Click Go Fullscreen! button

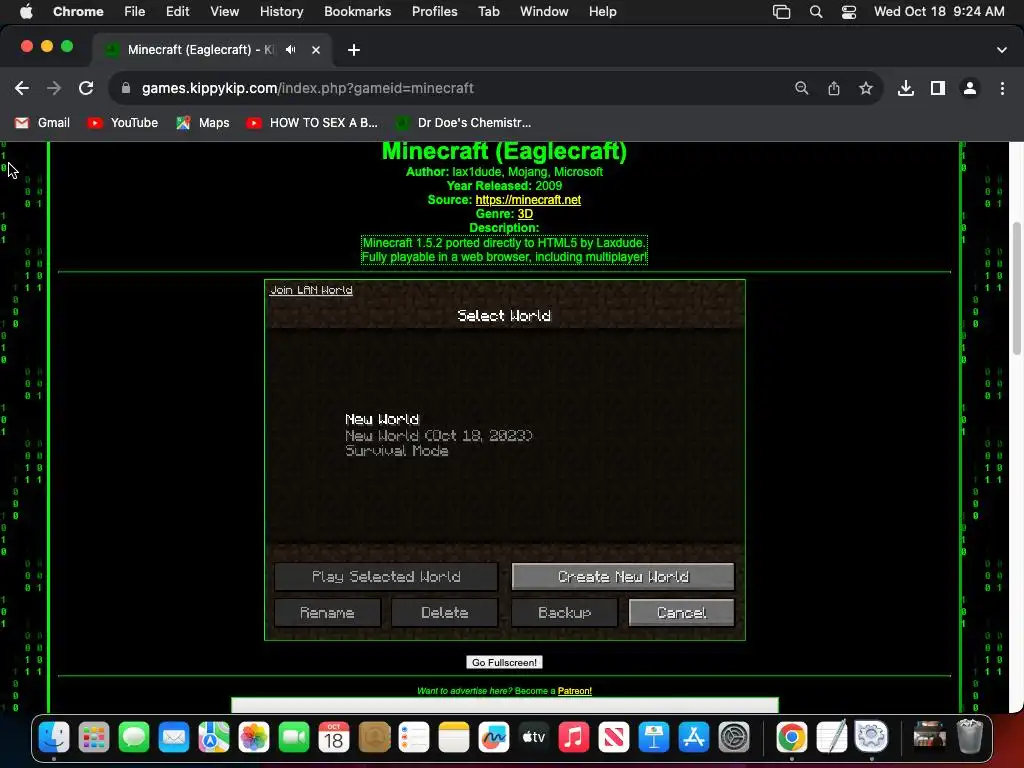(504, 662)
